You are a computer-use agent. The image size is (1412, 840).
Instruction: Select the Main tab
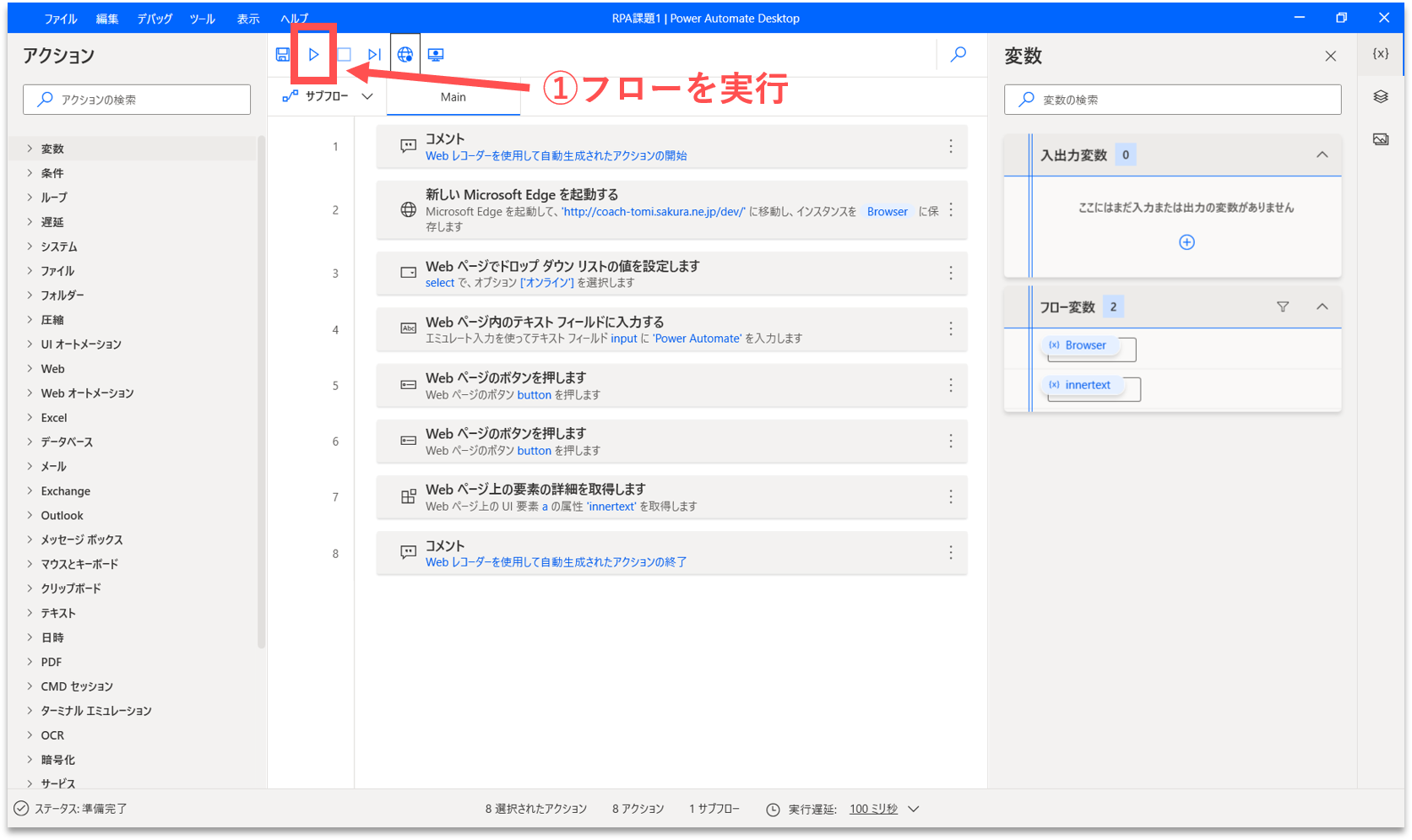453,97
